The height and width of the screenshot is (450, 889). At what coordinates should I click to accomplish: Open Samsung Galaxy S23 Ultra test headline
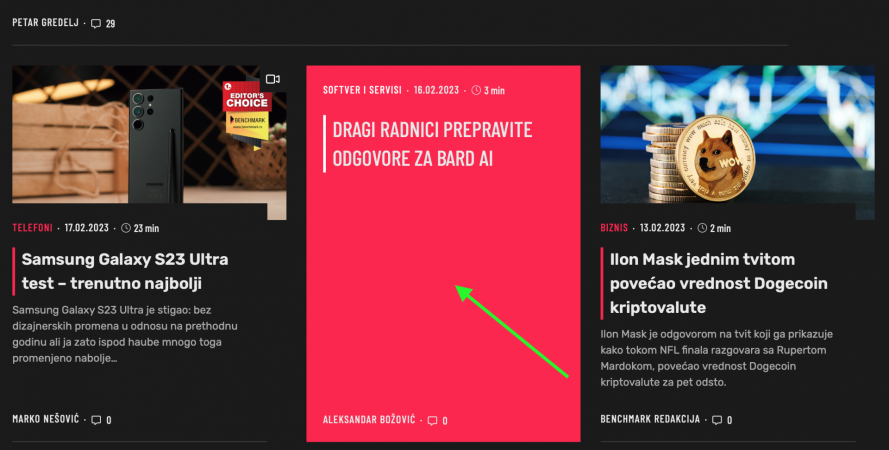125,271
